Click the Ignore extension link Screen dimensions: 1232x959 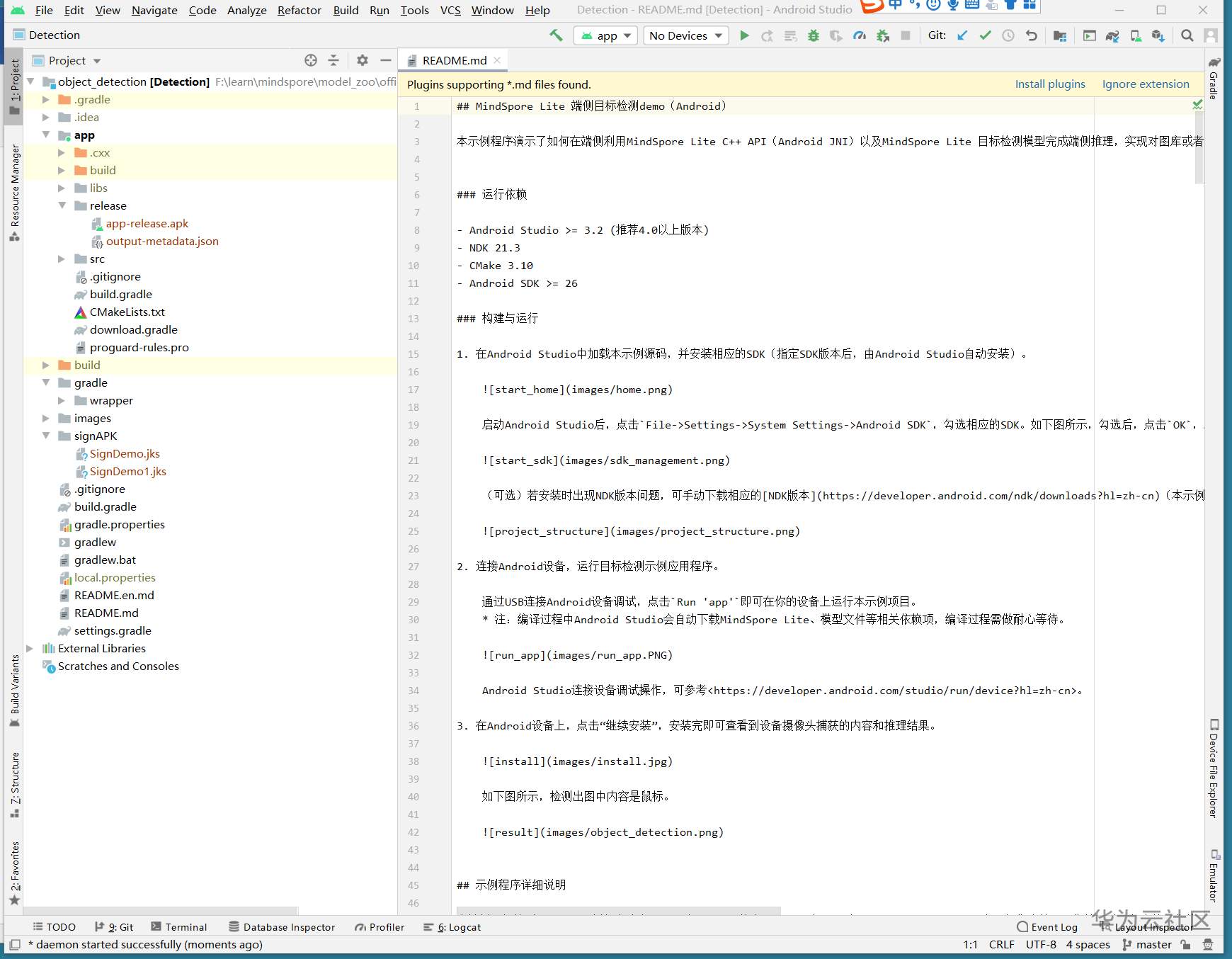[1146, 84]
